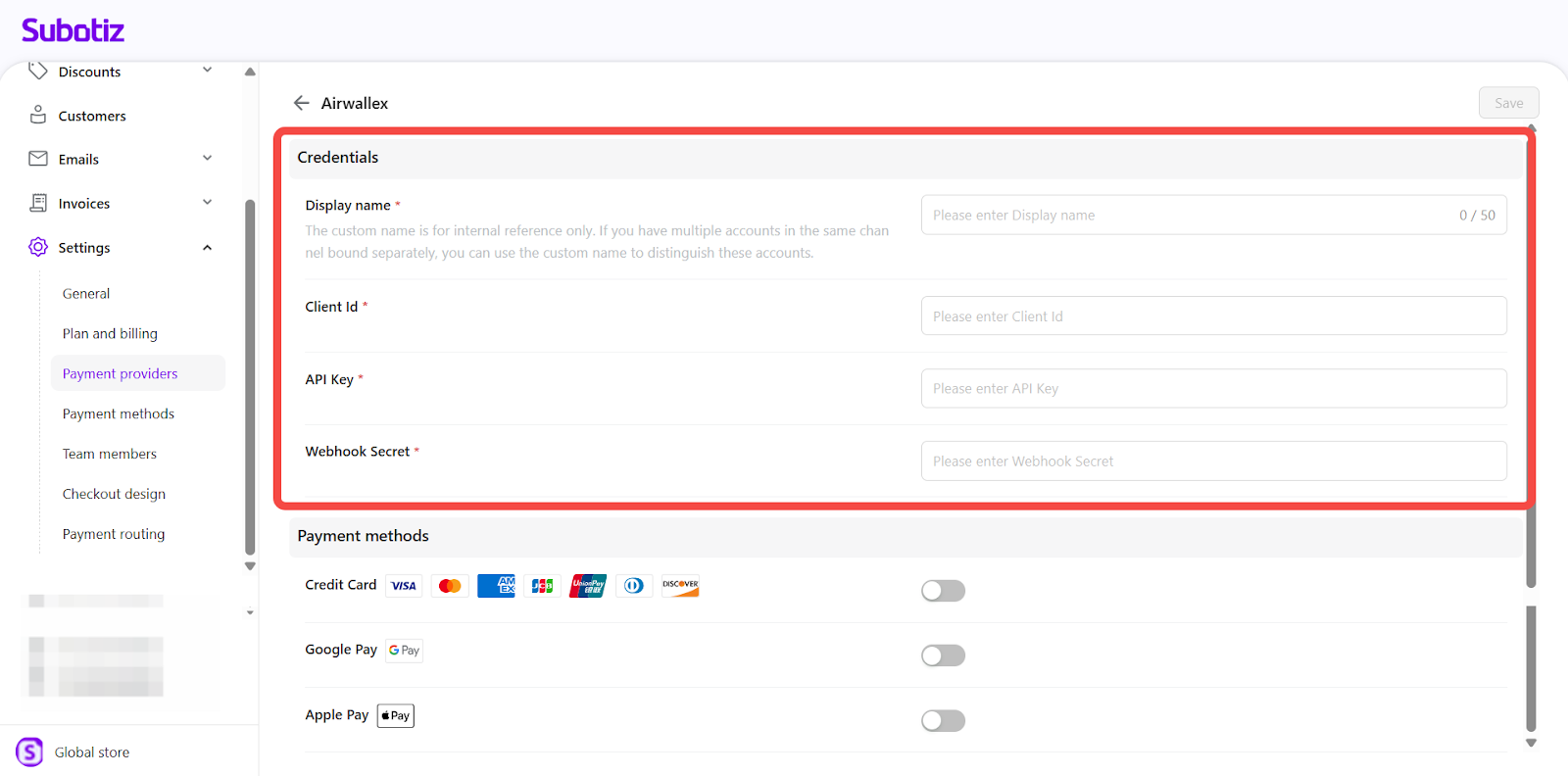Click the Emails envelope icon
The height and width of the screenshot is (776, 1568).
[x=38, y=159]
